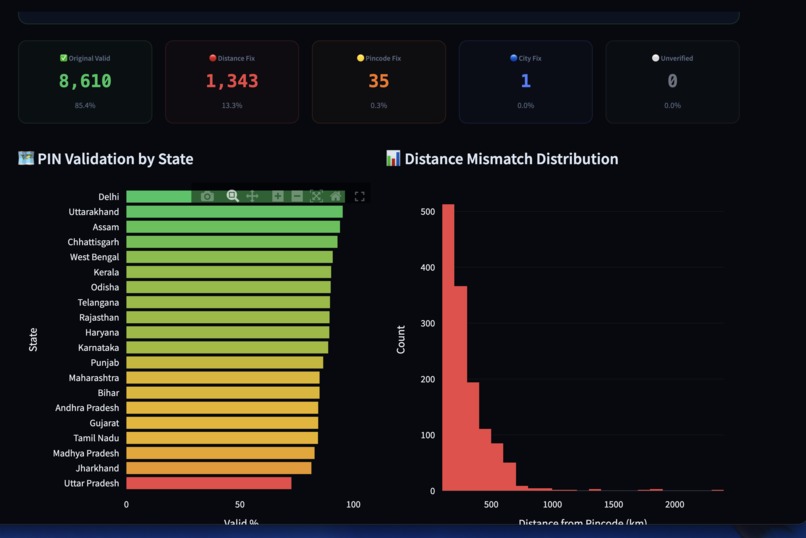
Task: Click the Autoscale icon in chart toolbar
Action: [x=316, y=196]
